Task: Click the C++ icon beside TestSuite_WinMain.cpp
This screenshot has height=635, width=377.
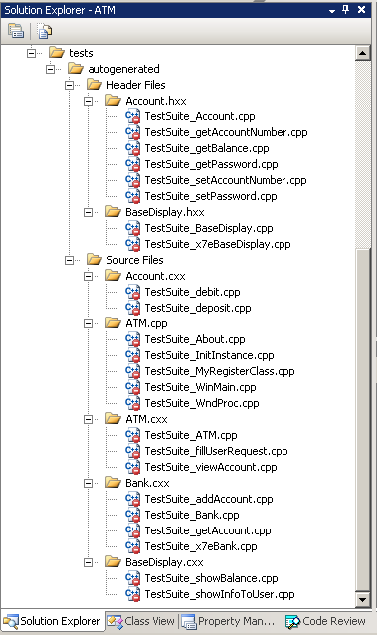Action: pyautogui.click(x=132, y=387)
